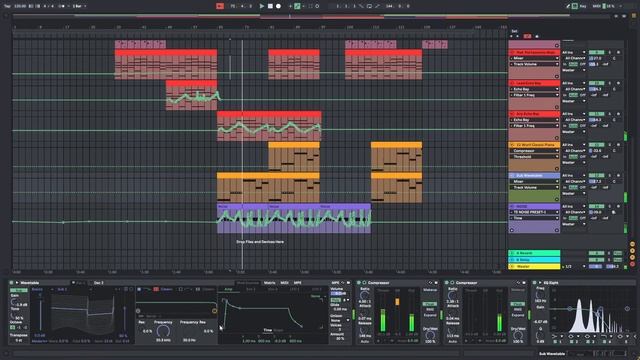Image resolution: width=640 pixels, height=360 pixels.
Task: Select the Amp envelope tab
Action: pos(229,289)
